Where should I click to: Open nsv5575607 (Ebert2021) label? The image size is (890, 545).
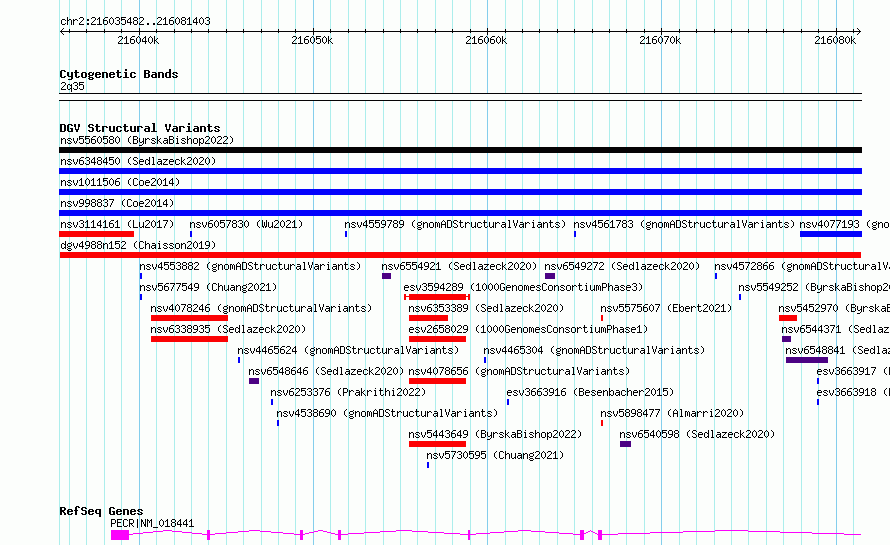click(666, 308)
